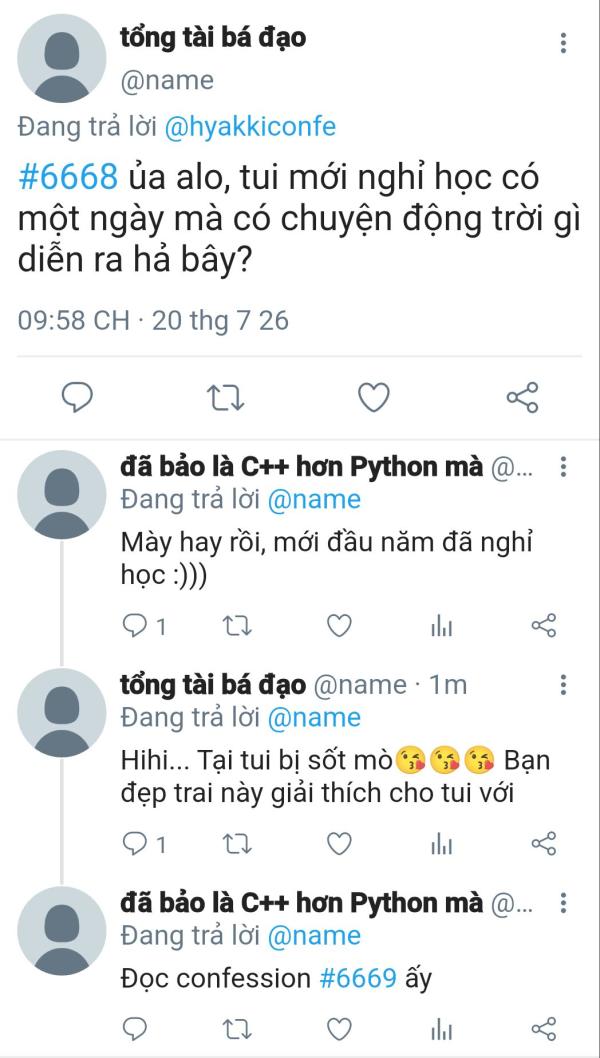
Task: Open options for 'Đọc confession' reply
Action: pos(563,903)
